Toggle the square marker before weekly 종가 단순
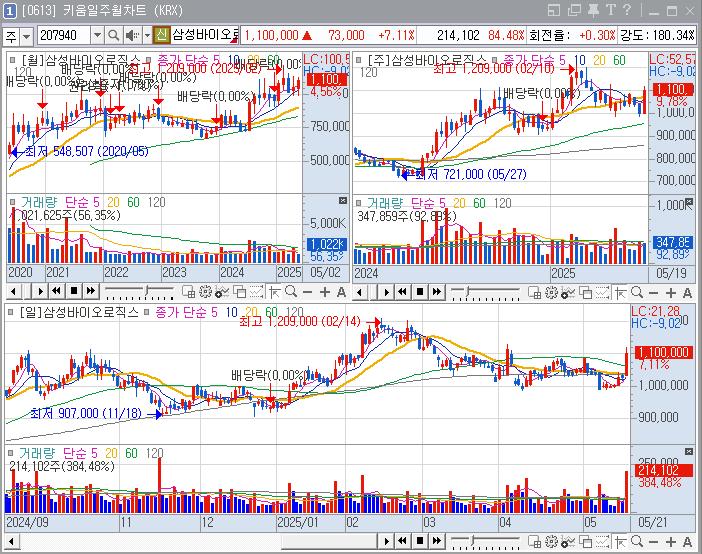Image resolution: width=702 pixels, height=554 pixels. pos(495,60)
